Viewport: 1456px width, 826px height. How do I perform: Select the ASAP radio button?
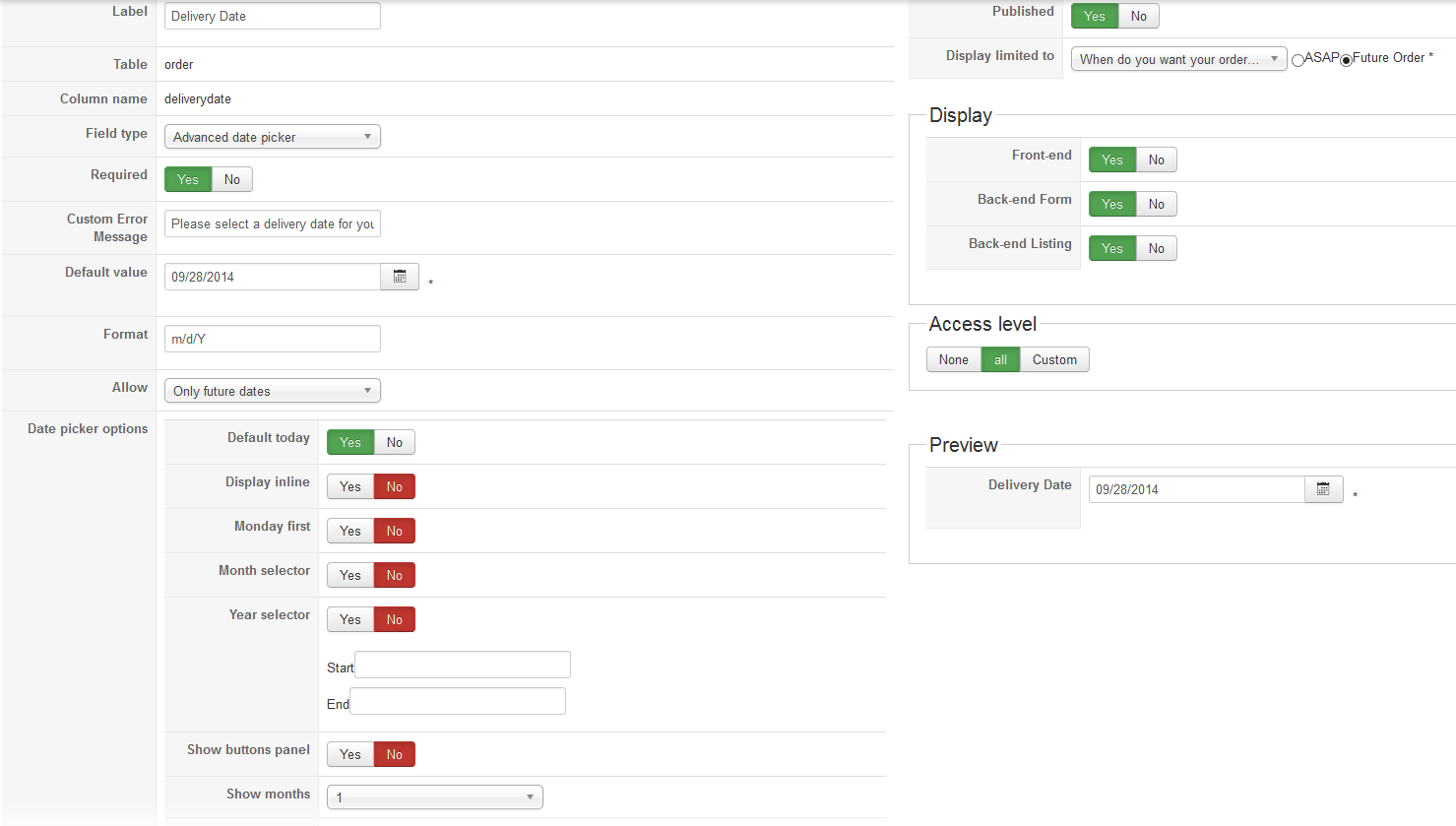[x=1298, y=61]
